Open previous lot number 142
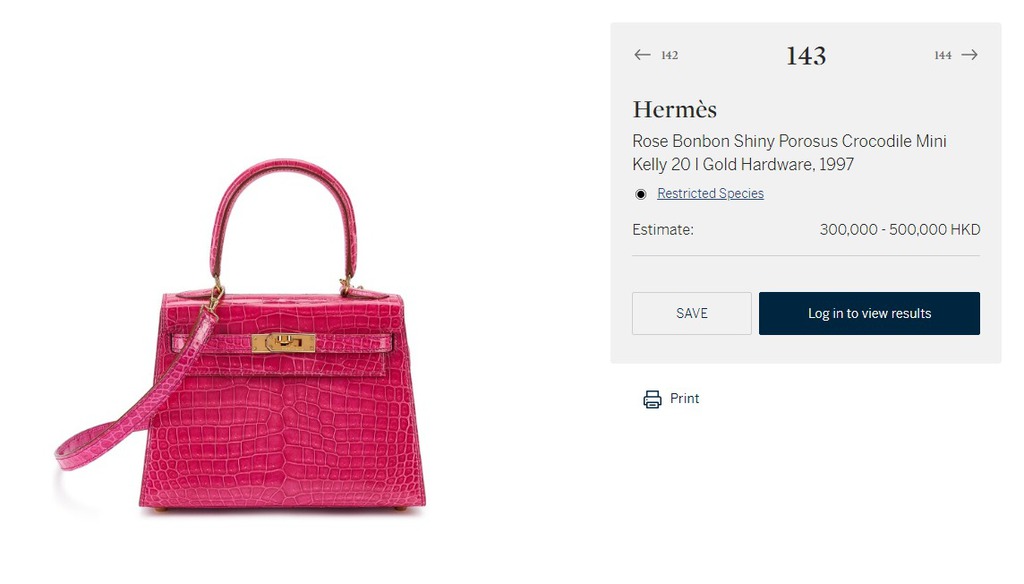The height and width of the screenshot is (584, 1024). pos(669,56)
